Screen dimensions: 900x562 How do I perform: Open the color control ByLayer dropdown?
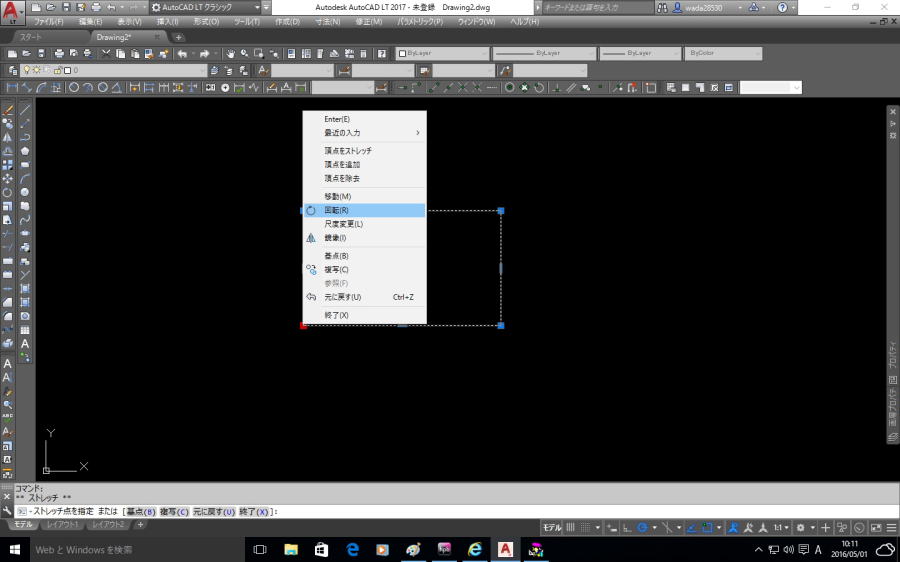pyautogui.click(x=443, y=53)
